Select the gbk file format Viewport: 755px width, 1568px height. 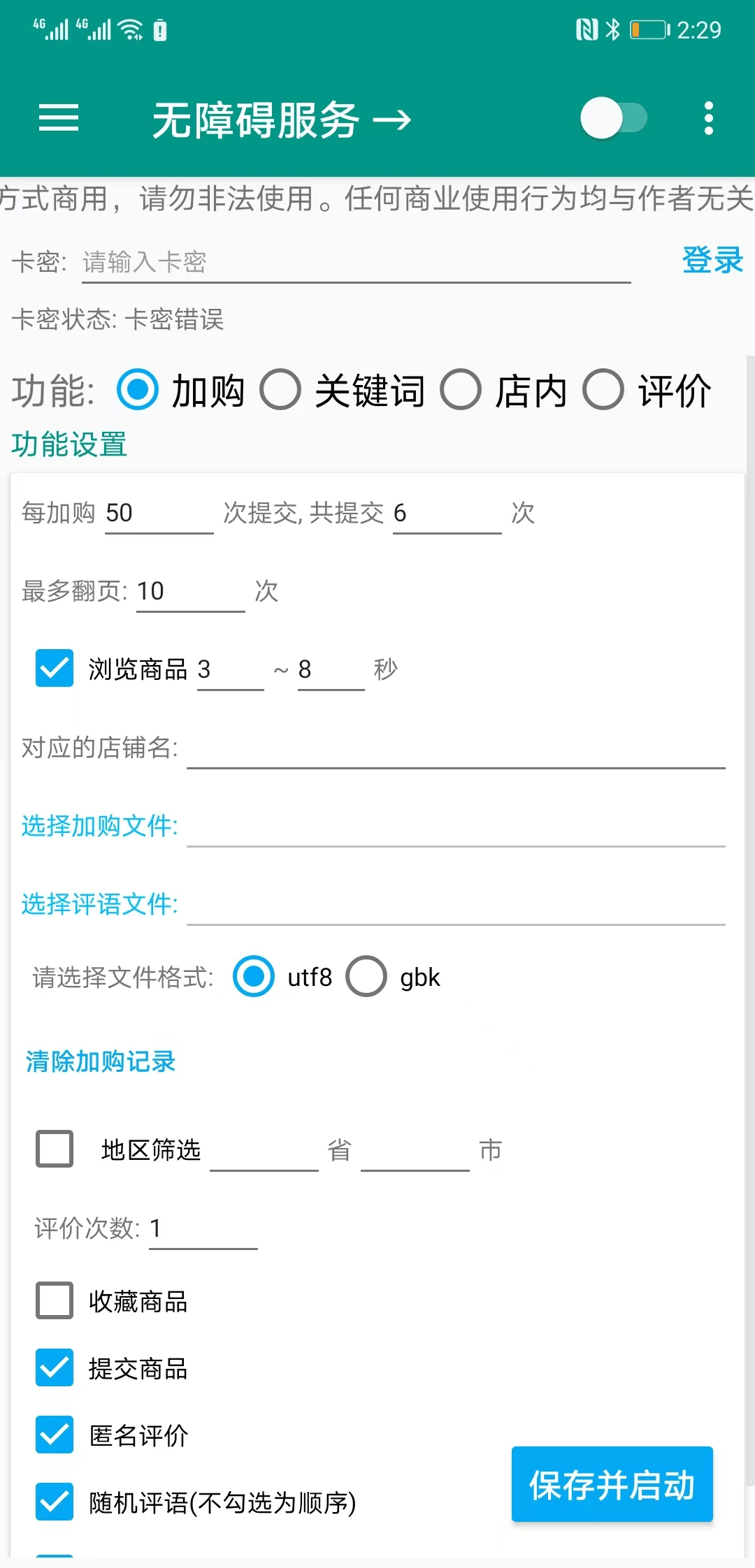[365, 978]
